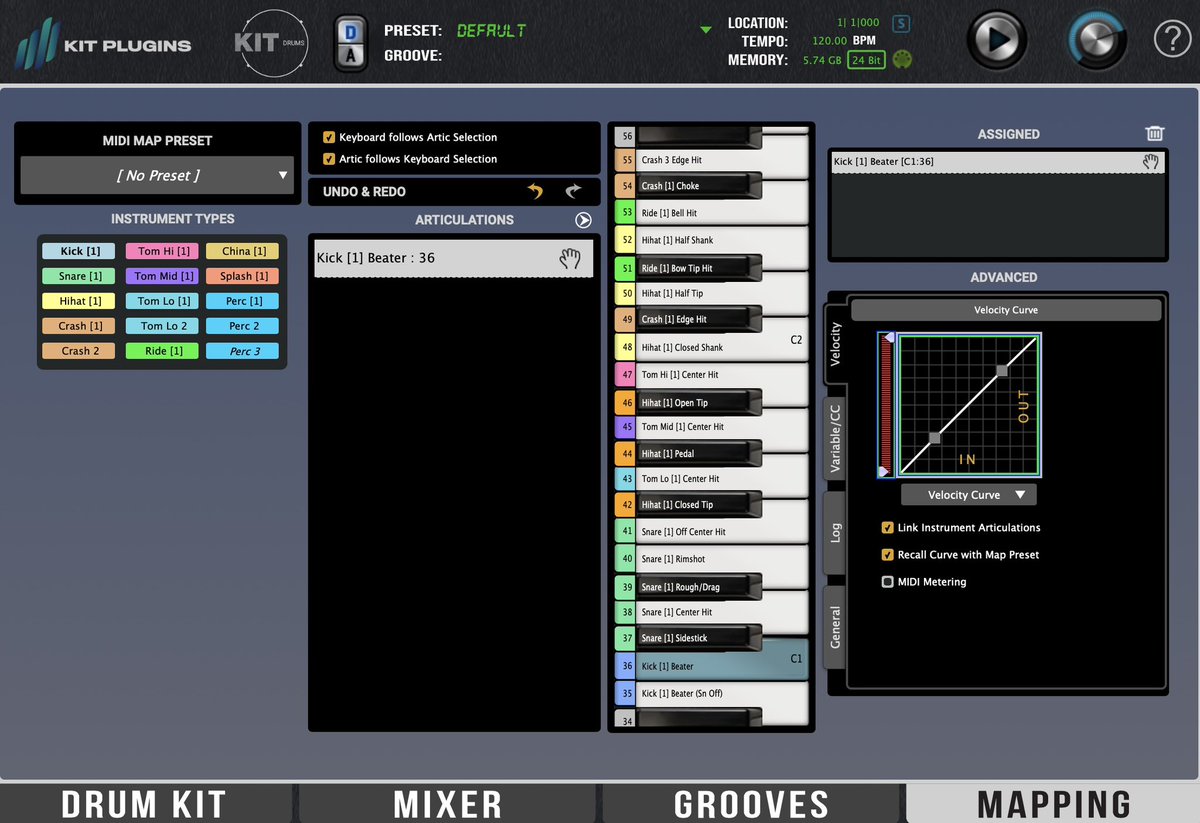
Task: Select the Snare [1] instrument type
Action: 79,276
